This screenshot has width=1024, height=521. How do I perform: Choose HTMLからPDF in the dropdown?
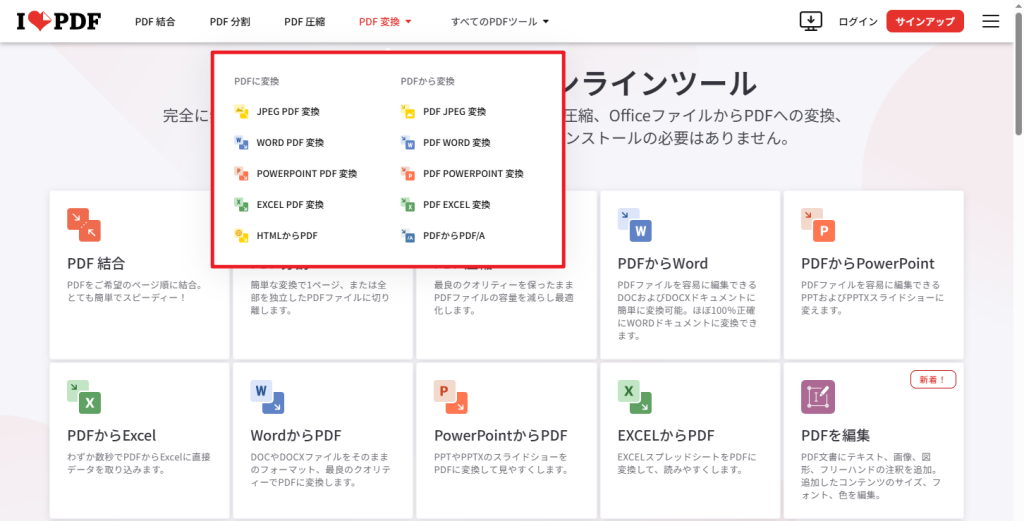(286, 235)
